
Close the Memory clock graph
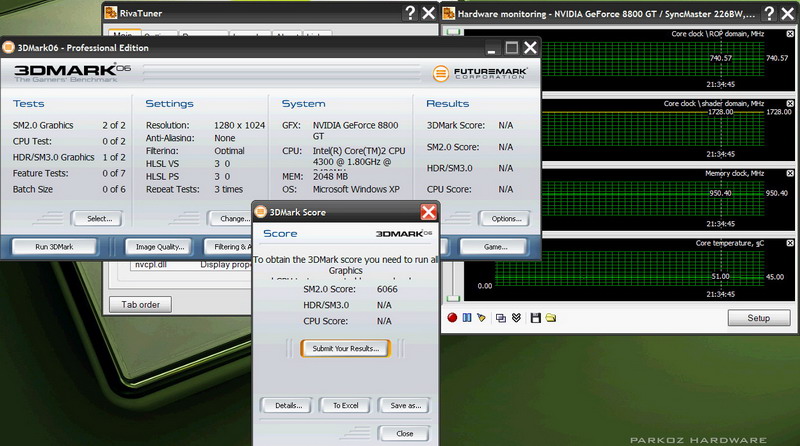[x=790, y=173]
